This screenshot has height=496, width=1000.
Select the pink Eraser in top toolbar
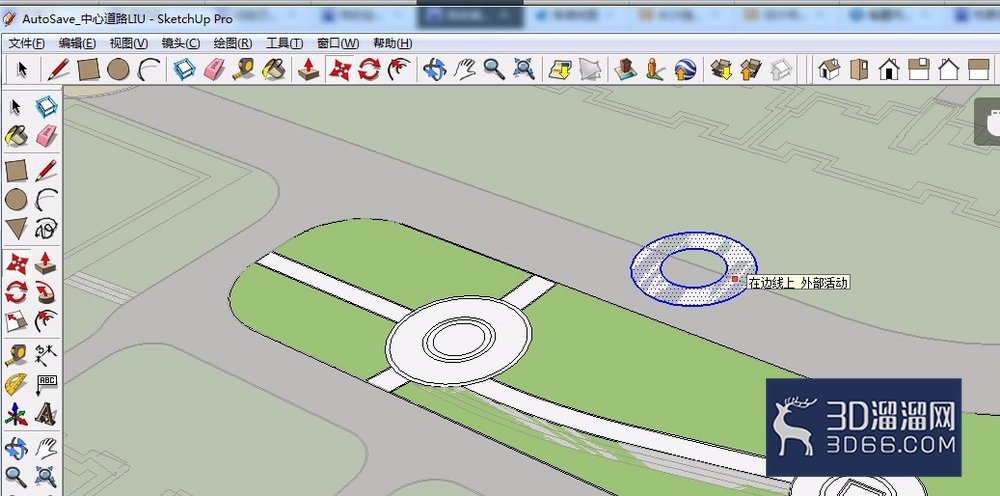[214, 69]
